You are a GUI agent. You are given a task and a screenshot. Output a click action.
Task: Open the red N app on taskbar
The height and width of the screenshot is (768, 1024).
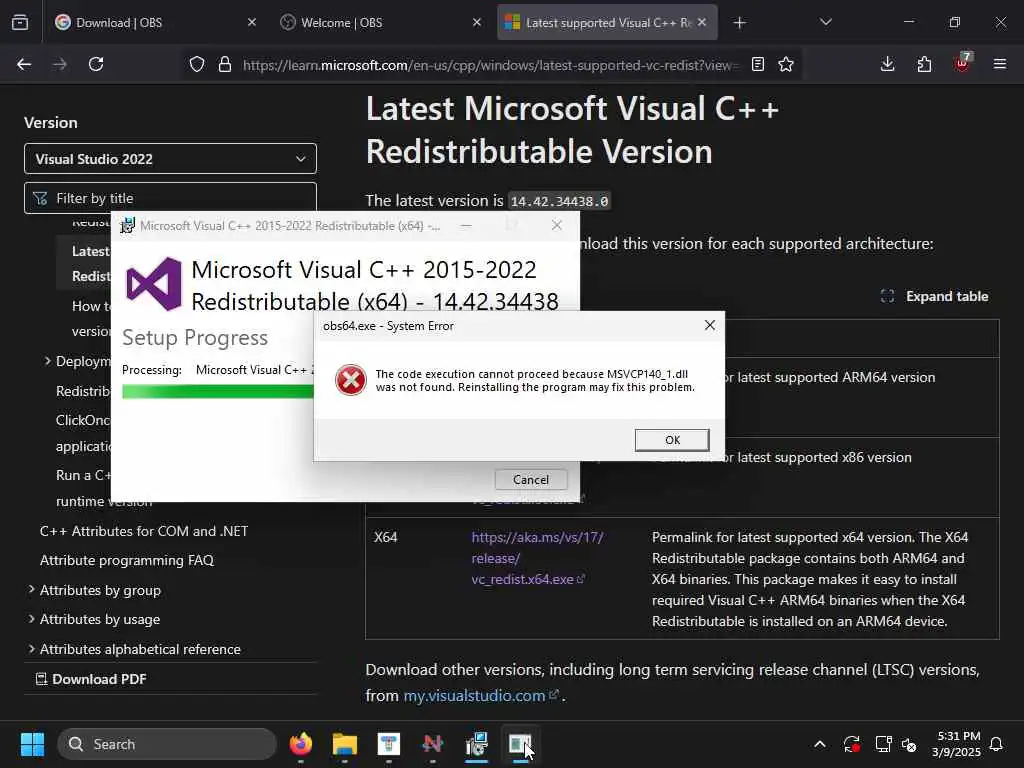coord(432,744)
